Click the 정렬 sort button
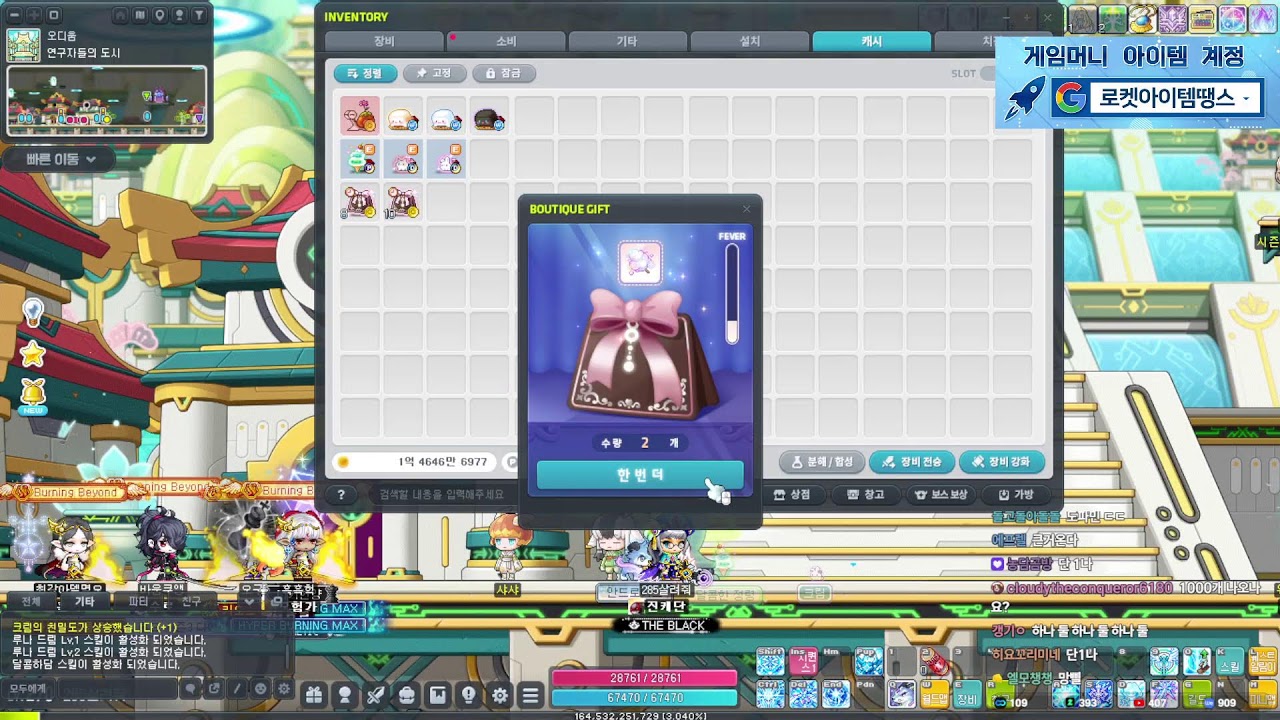 click(365, 73)
